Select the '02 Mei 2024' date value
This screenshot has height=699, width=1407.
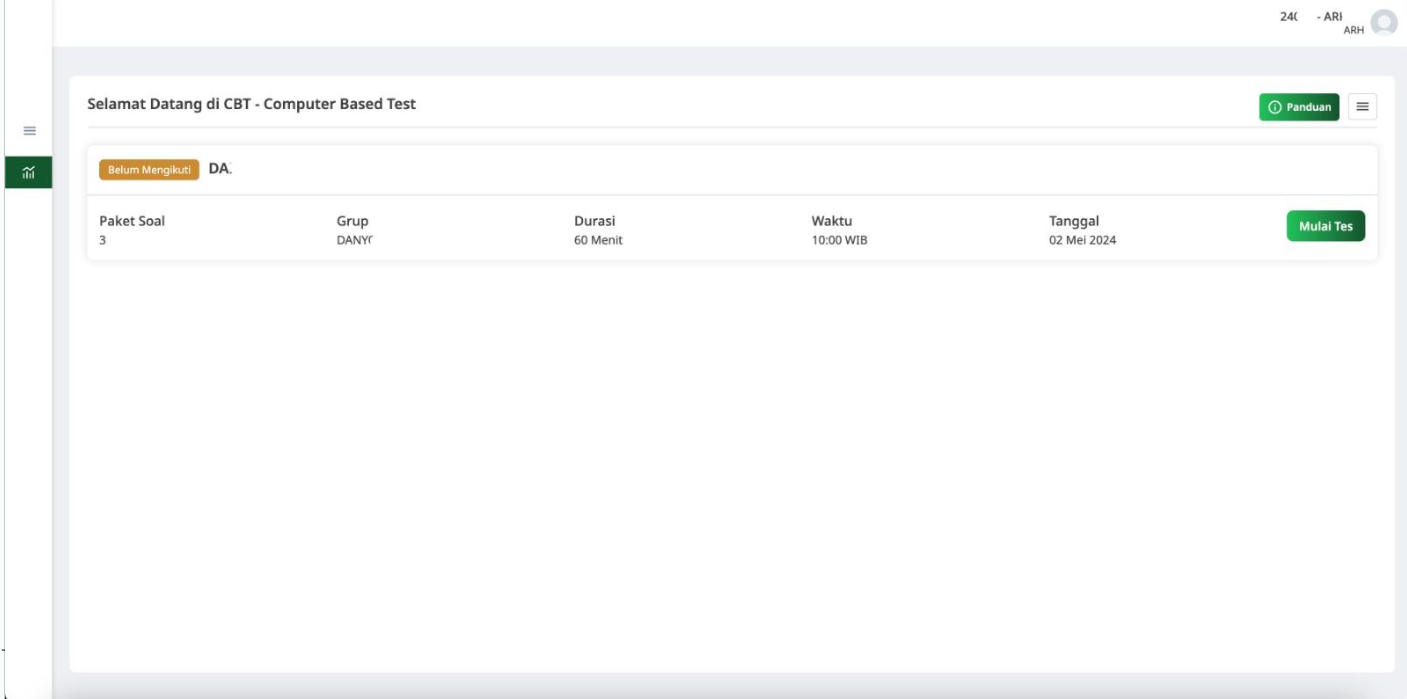point(1083,240)
